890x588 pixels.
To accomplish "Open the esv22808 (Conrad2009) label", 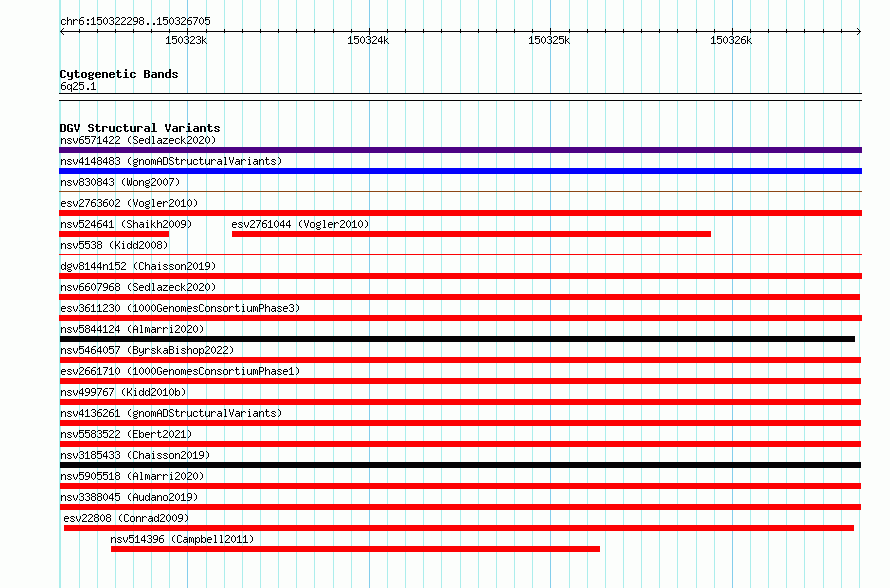I will click(126, 518).
